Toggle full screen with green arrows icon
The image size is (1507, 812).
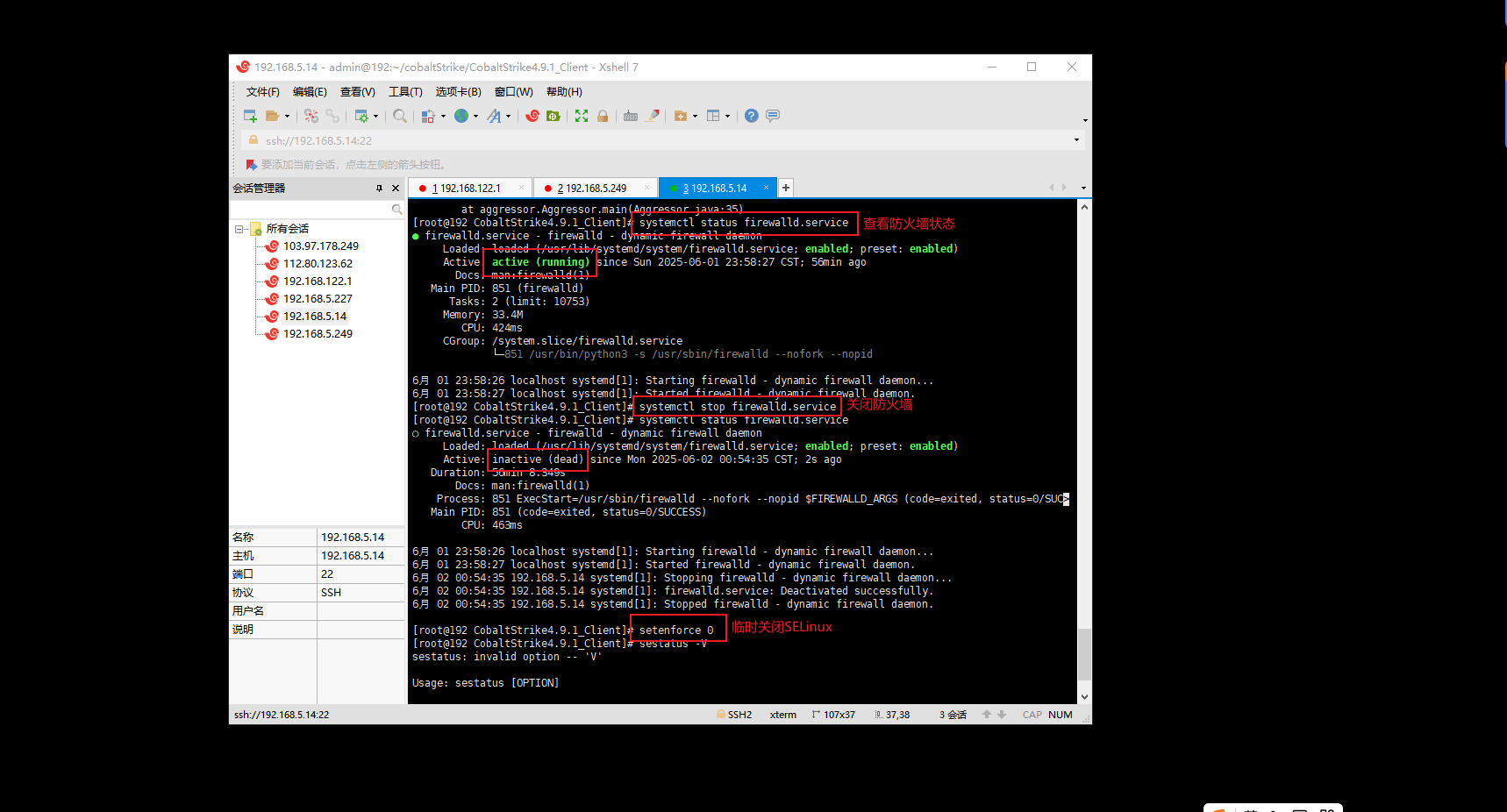point(582,116)
